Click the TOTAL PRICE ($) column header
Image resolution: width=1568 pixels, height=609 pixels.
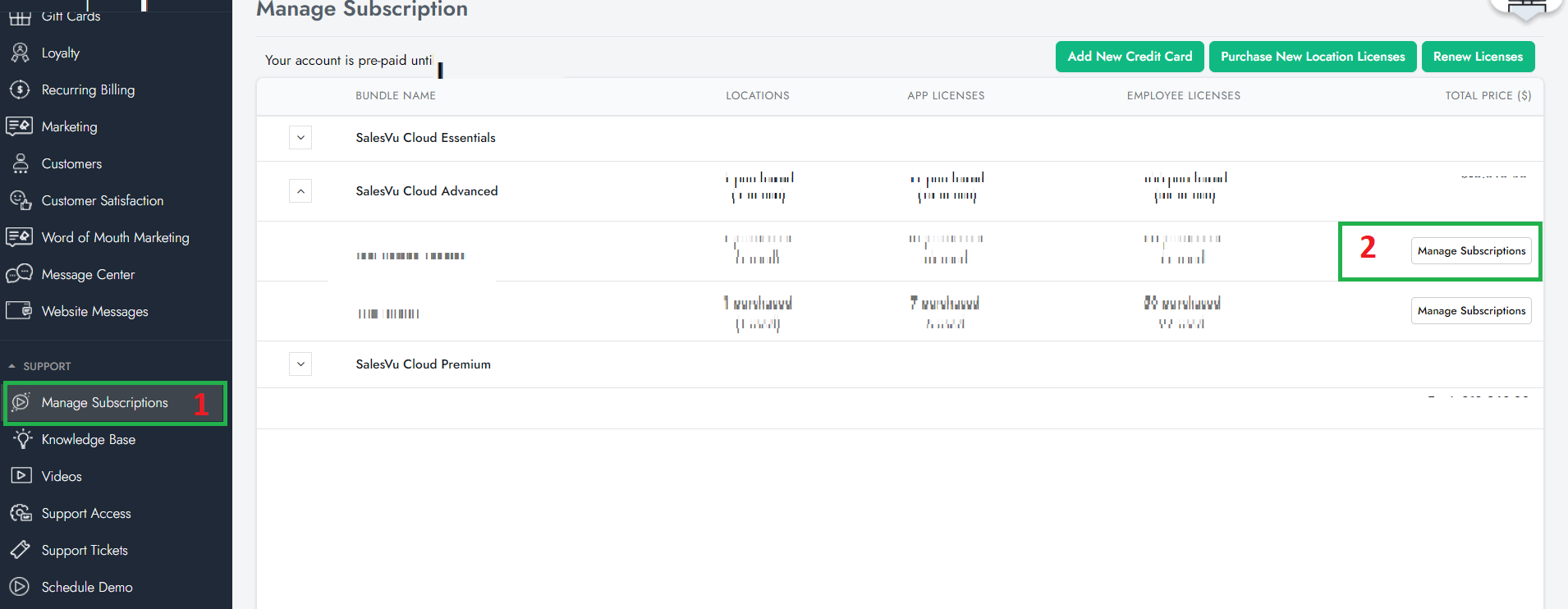1488,96
